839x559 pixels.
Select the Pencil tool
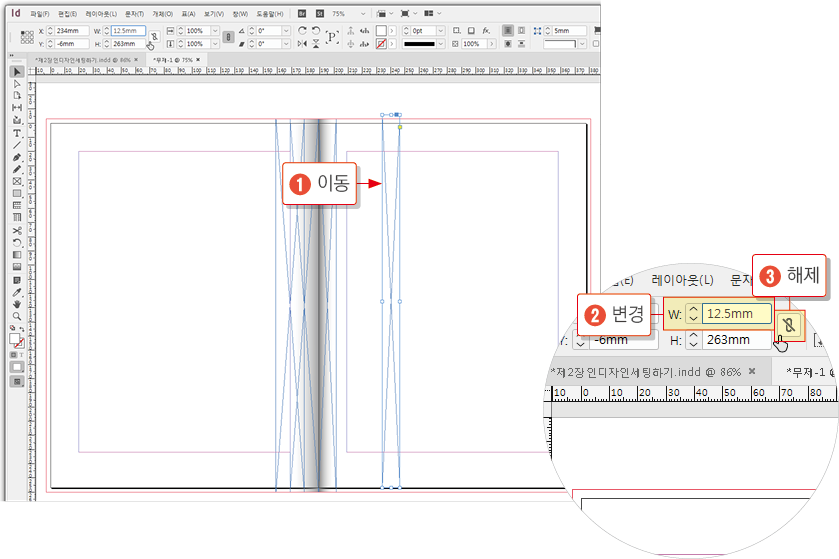[17, 169]
